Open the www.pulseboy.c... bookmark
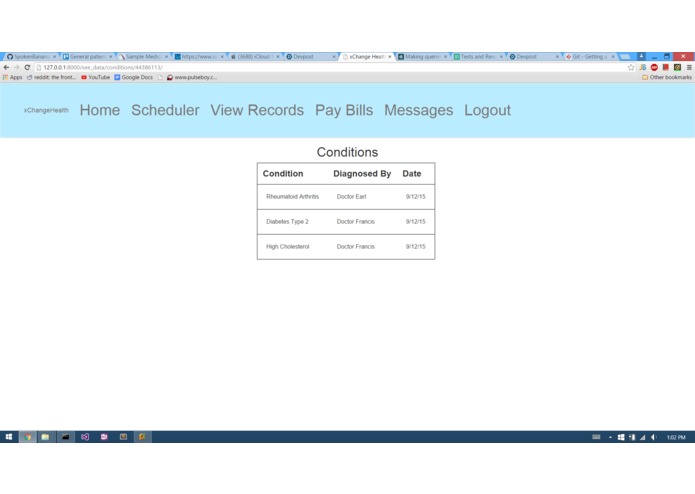This screenshot has width=695, height=494. 192,77
